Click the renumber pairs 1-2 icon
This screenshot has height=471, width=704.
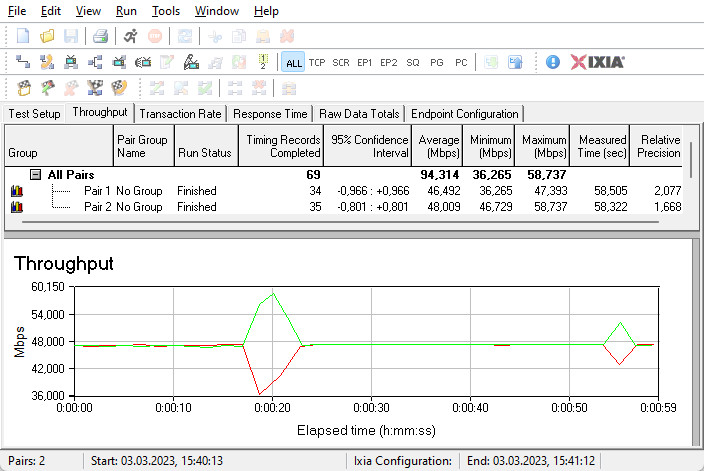262,62
